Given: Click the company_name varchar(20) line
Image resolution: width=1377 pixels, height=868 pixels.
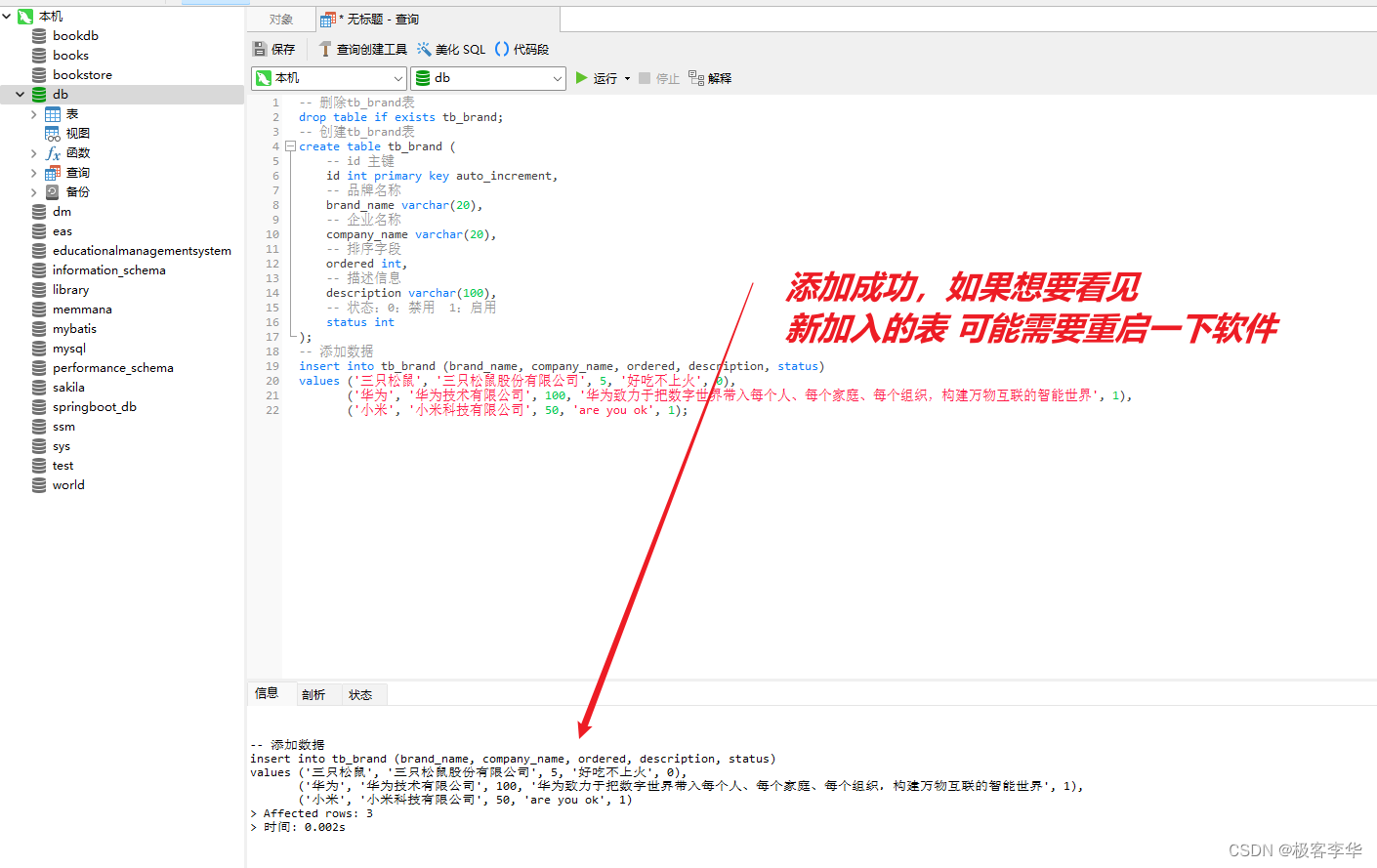Looking at the screenshot, I should [x=411, y=234].
